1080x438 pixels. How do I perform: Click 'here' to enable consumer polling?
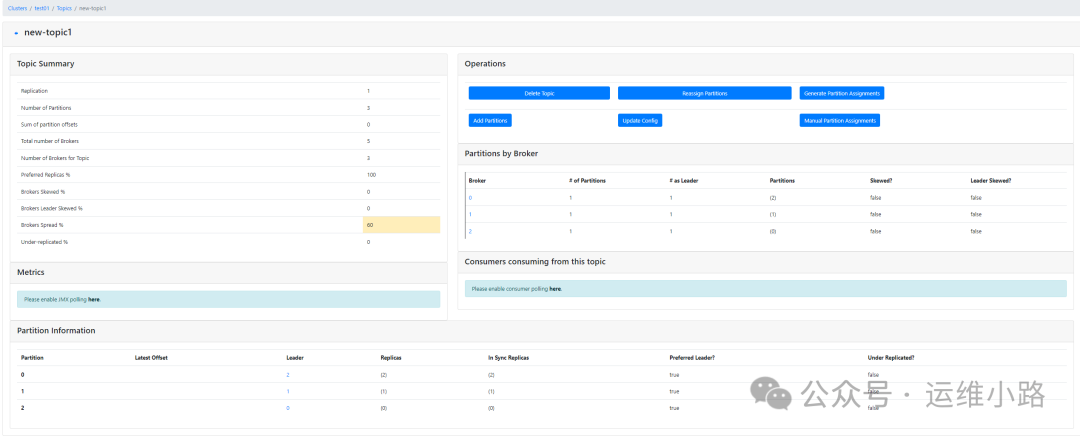coord(555,289)
